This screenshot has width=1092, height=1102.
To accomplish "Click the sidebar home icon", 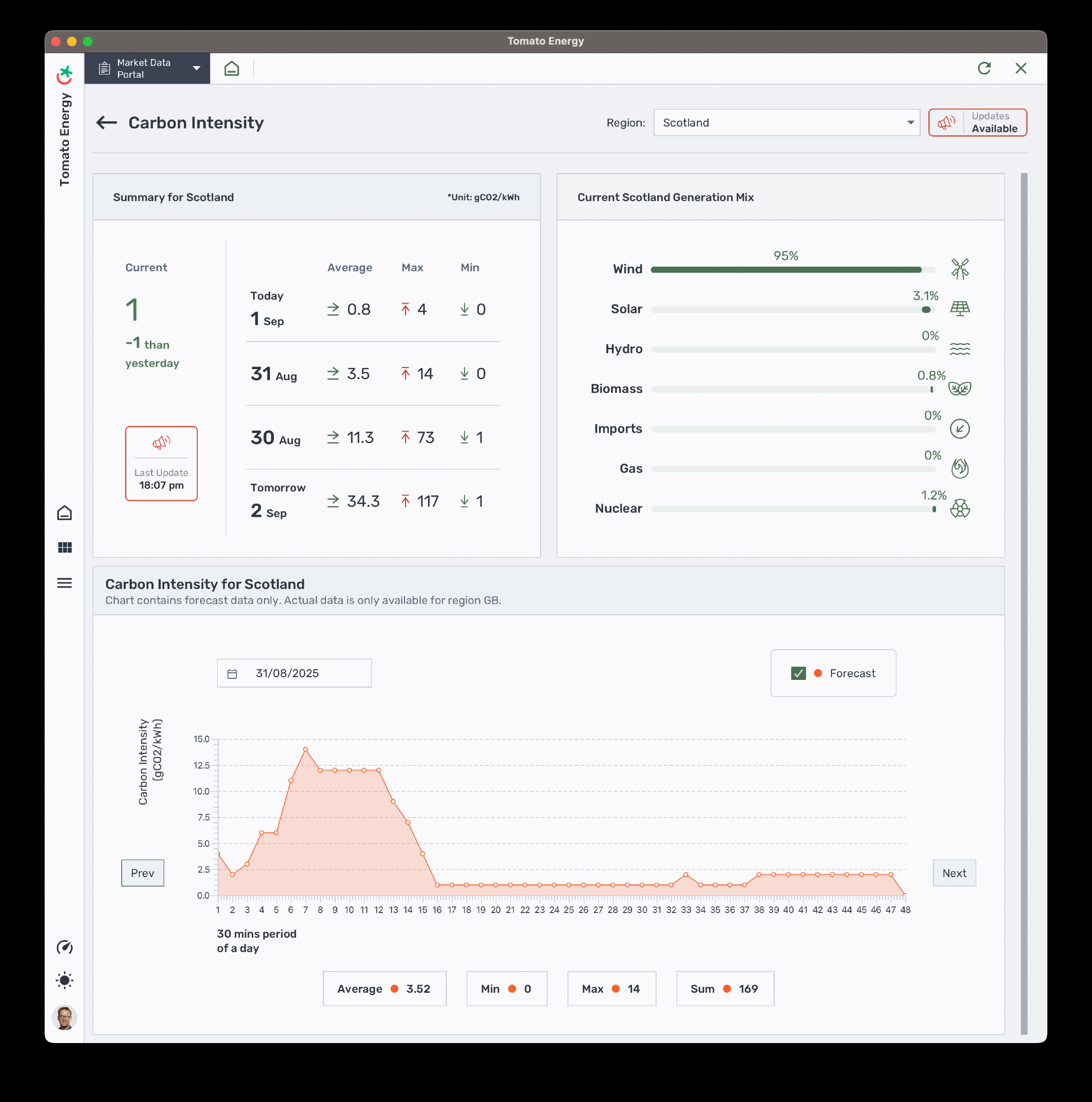I will coord(65,513).
